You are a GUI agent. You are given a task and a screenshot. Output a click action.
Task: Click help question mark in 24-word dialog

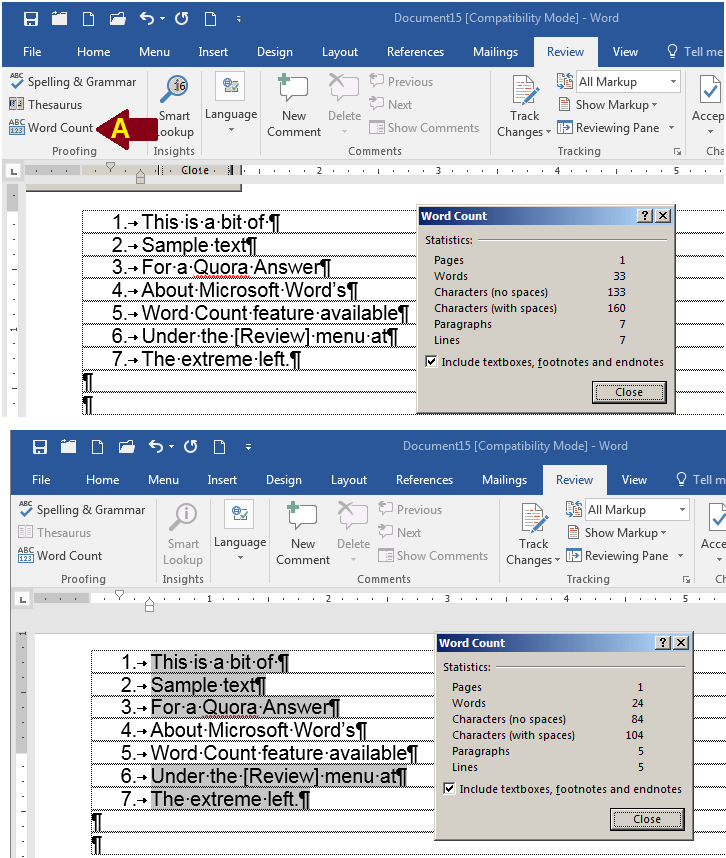[663, 642]
